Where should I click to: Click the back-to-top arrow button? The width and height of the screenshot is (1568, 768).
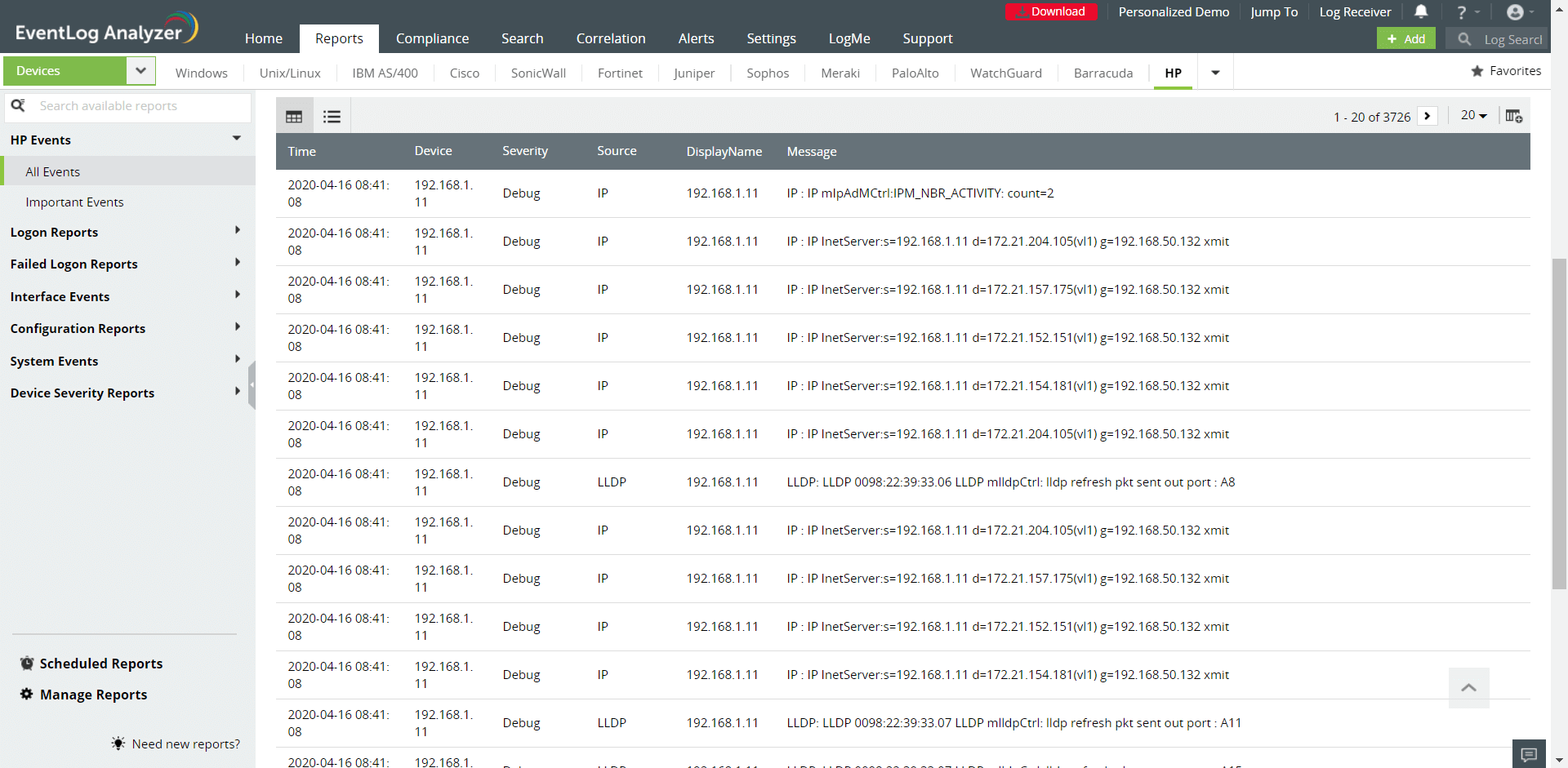[x=1468, y=687]
